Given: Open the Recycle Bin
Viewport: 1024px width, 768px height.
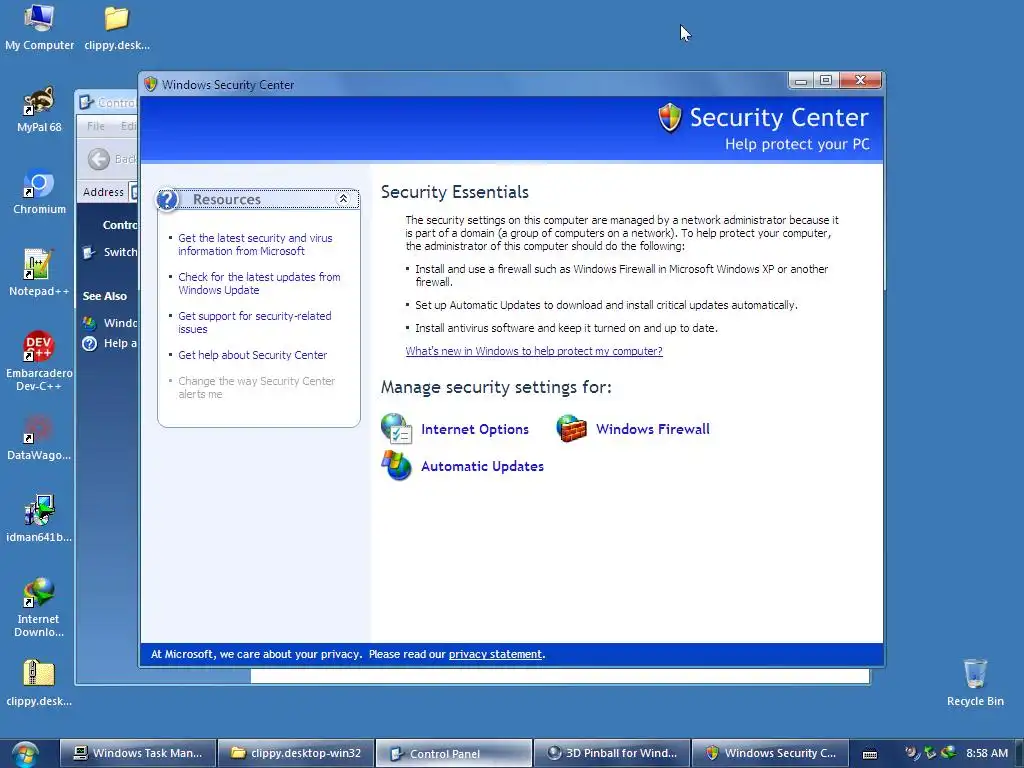Looking at the screenshot, I should click(975, 684).
